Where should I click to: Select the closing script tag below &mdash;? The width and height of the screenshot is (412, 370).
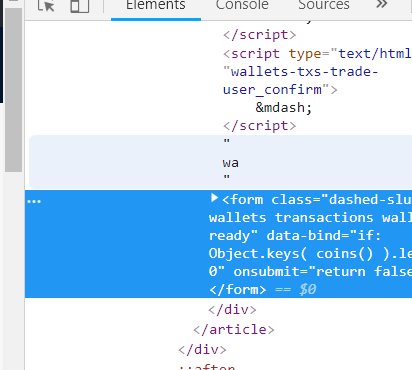(x=259, y=126)
